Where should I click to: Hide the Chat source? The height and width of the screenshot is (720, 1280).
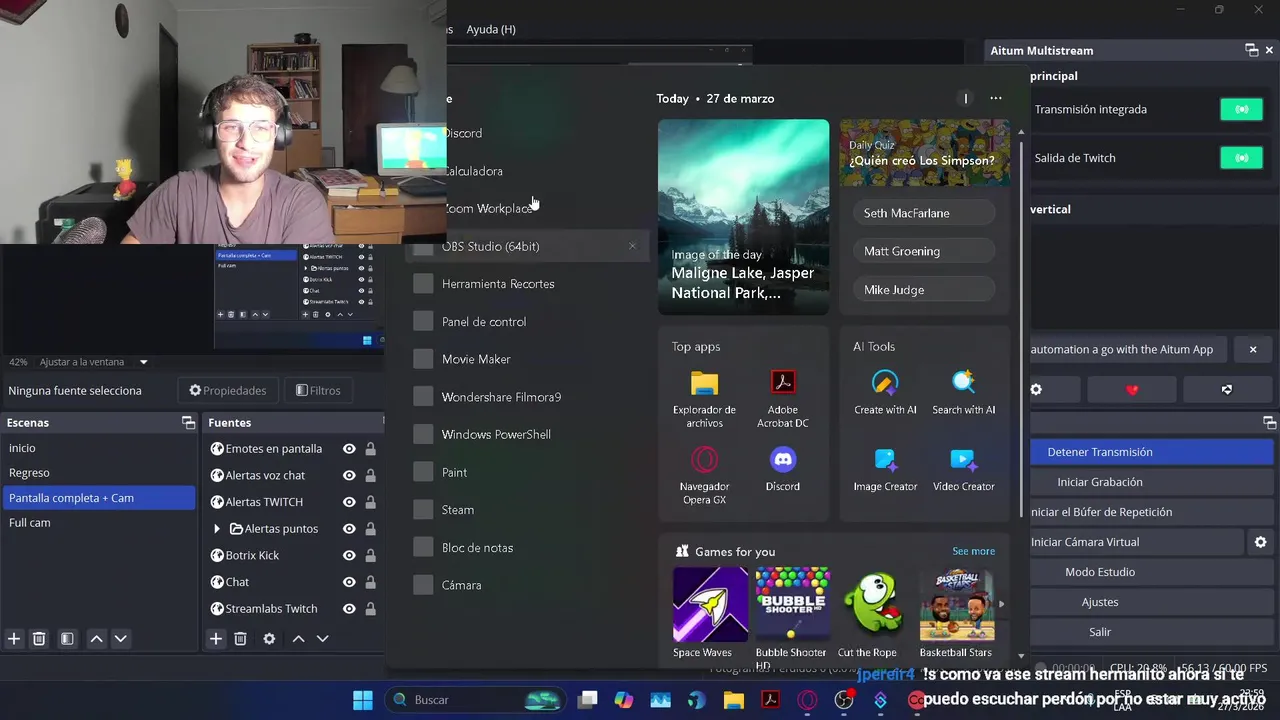(349, 582)
